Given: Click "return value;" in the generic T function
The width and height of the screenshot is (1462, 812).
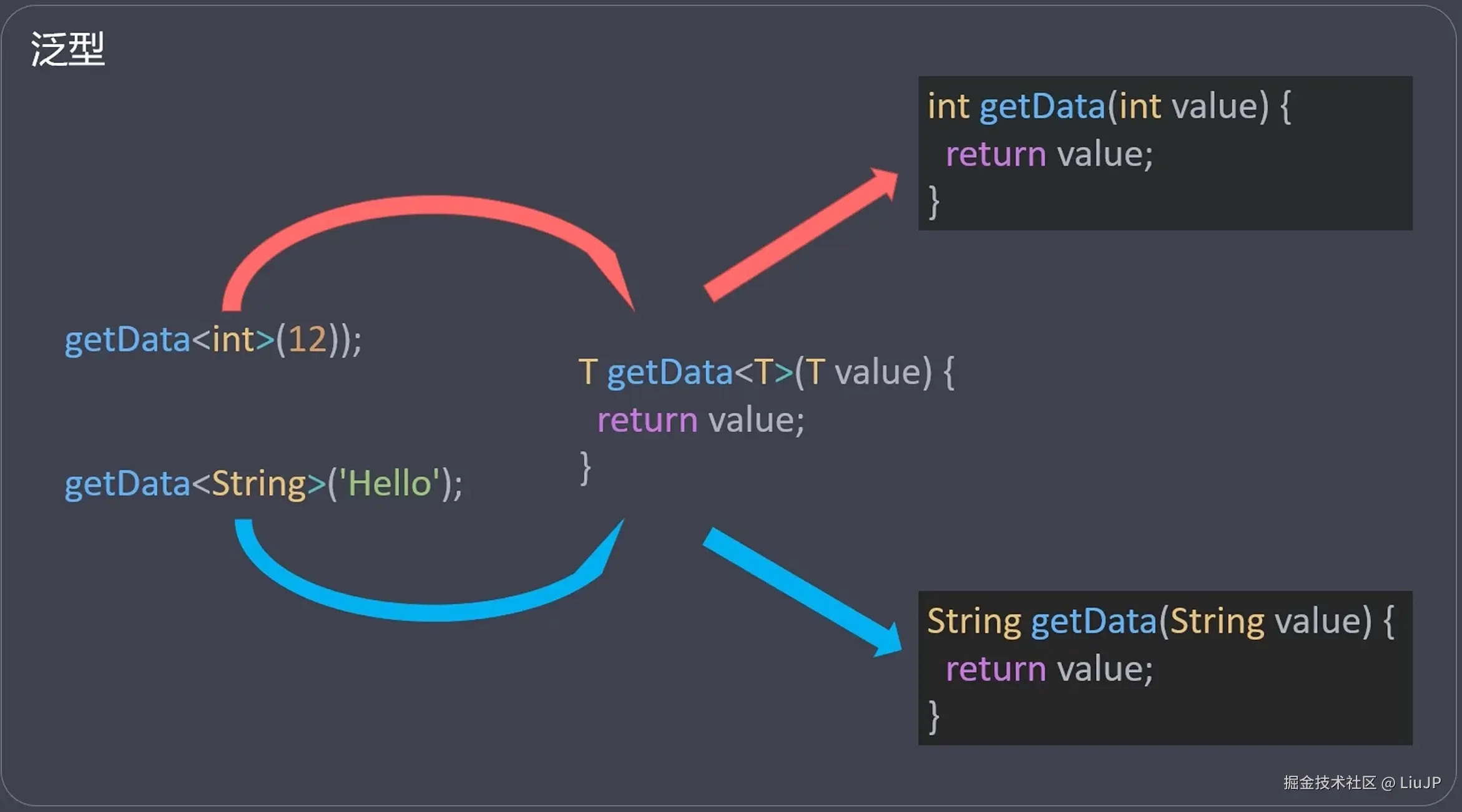Looking at the screenshot, I should click(700, 420).
